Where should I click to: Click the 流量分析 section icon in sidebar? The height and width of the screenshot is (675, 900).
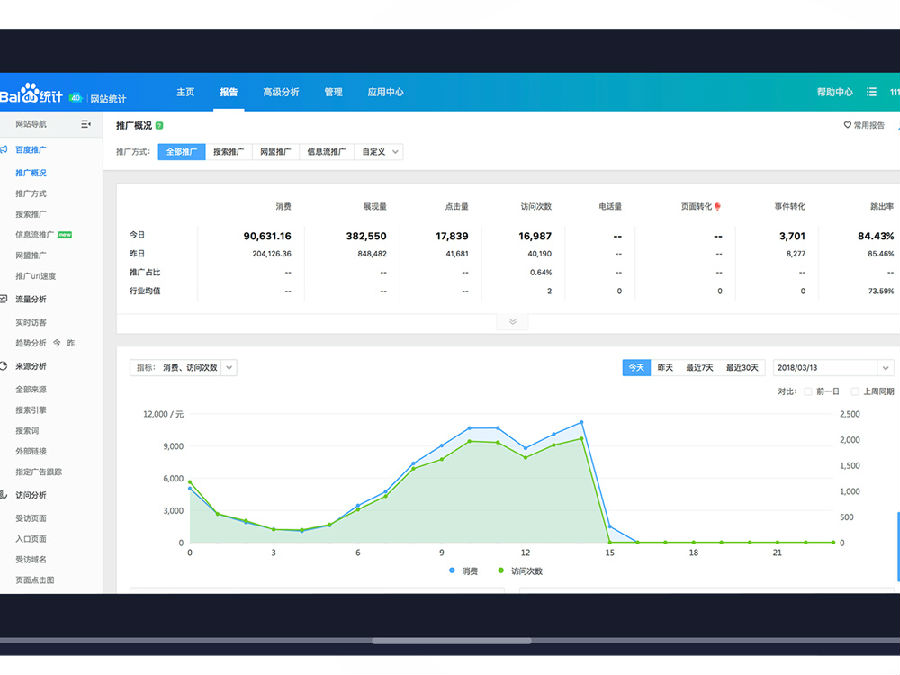coord(6,299)
